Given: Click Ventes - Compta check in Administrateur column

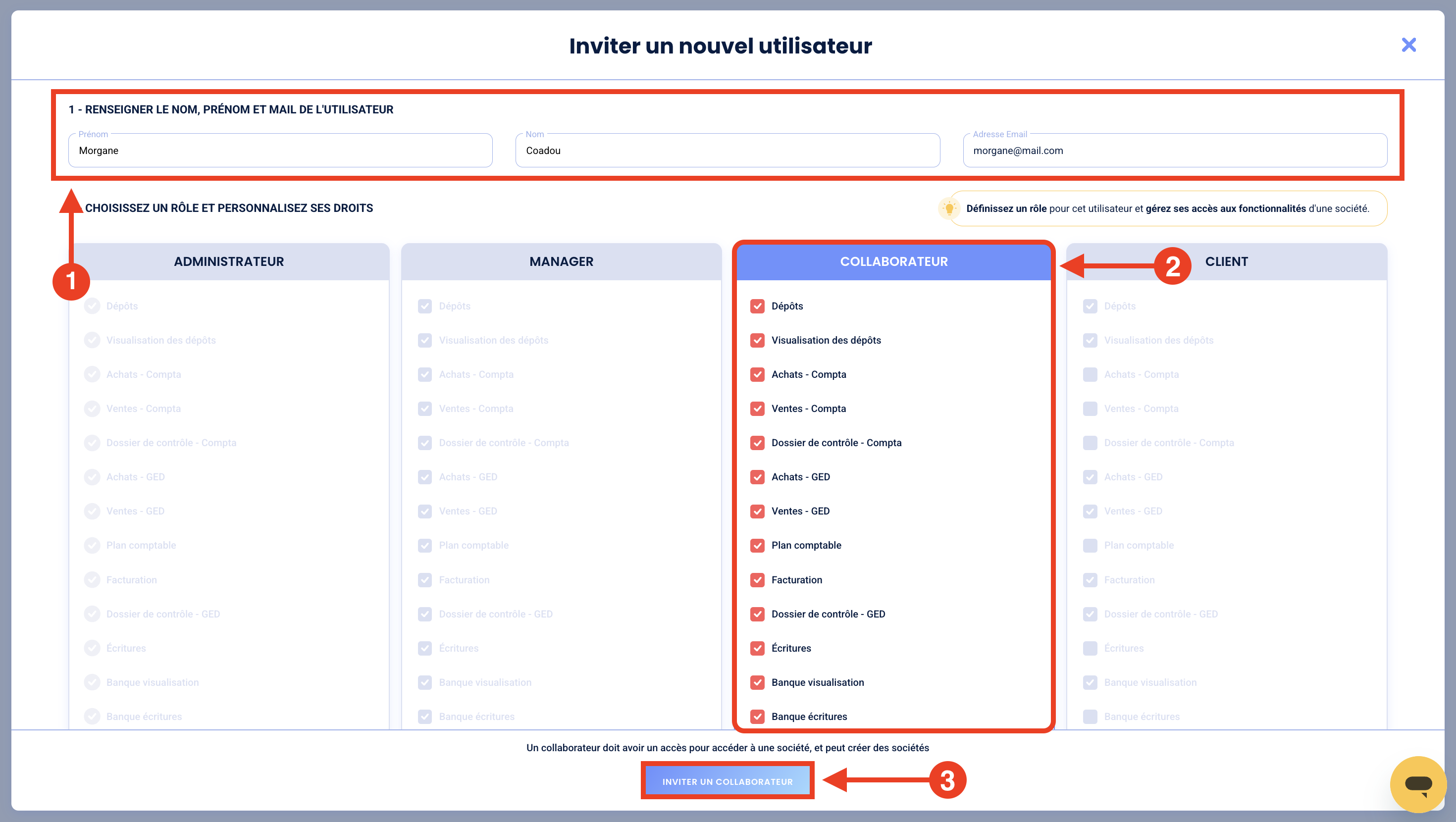Looking at the screenshot, I should click(x=92, y=409).
